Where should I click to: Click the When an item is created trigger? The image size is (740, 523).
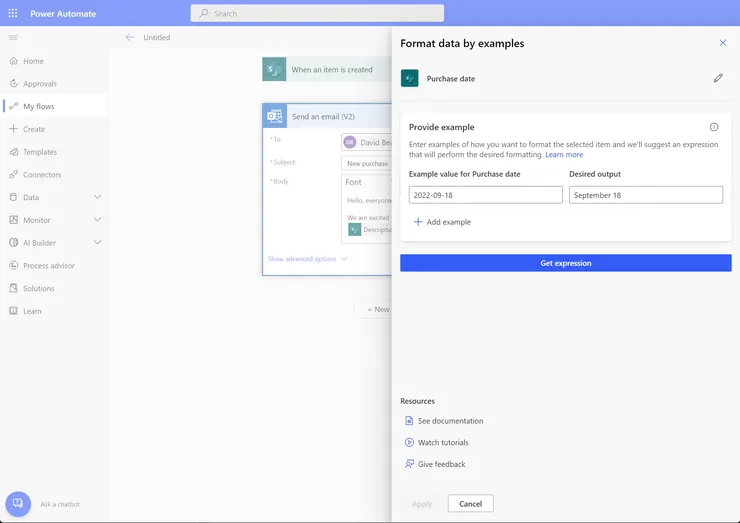pyautogui.click(x=327, y=69)
